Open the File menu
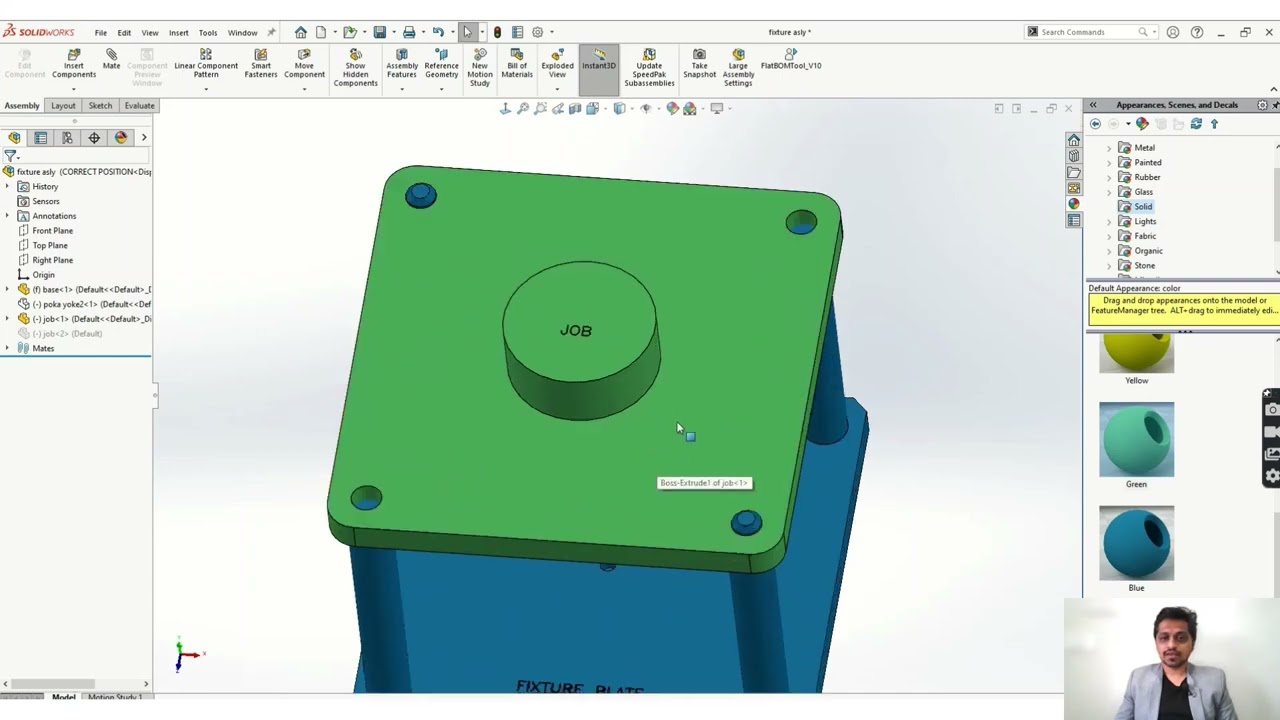The image size is (1280, 720). pyautogui.click(x=101, y=32)
